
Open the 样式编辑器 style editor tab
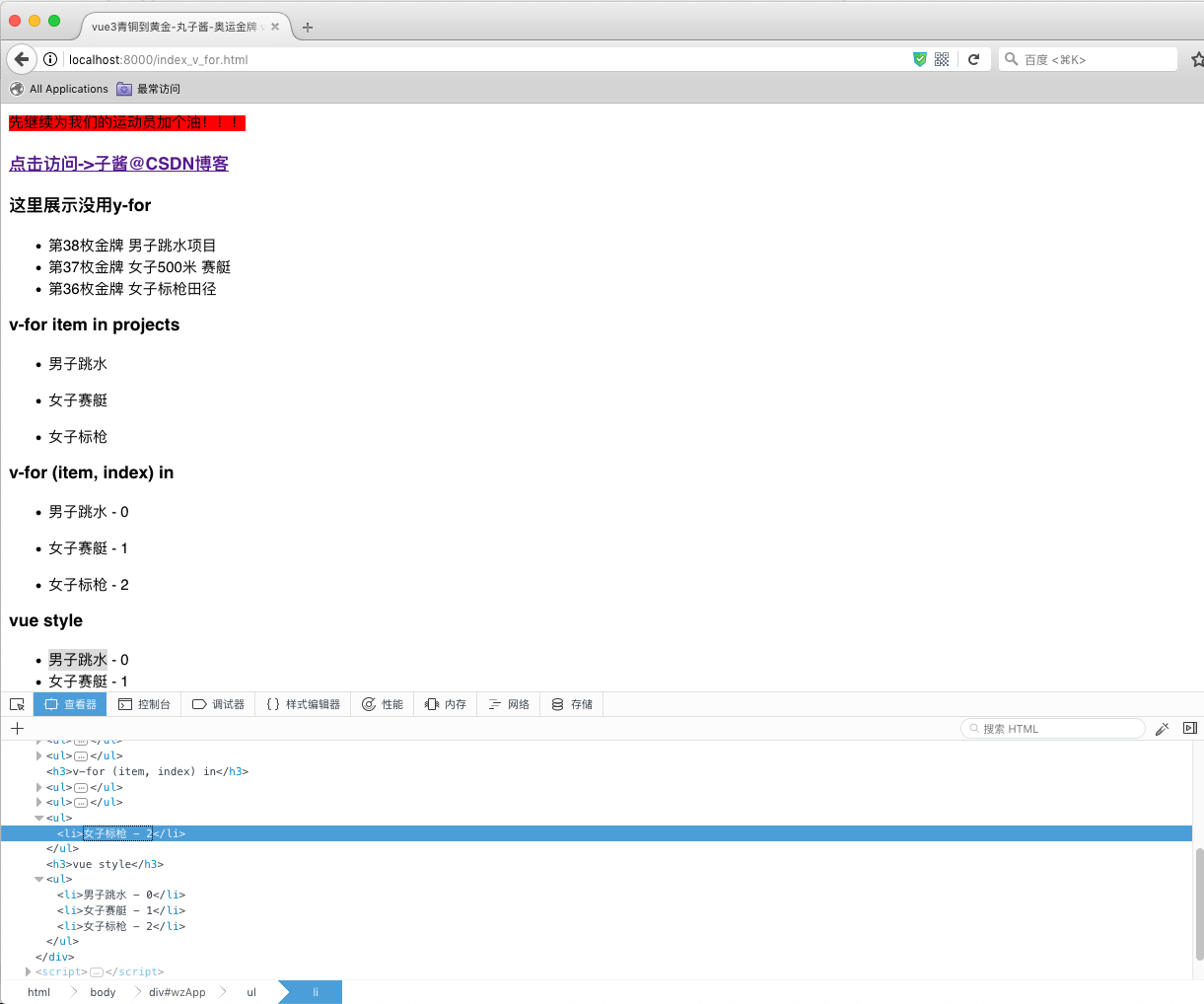coord(303,704)
